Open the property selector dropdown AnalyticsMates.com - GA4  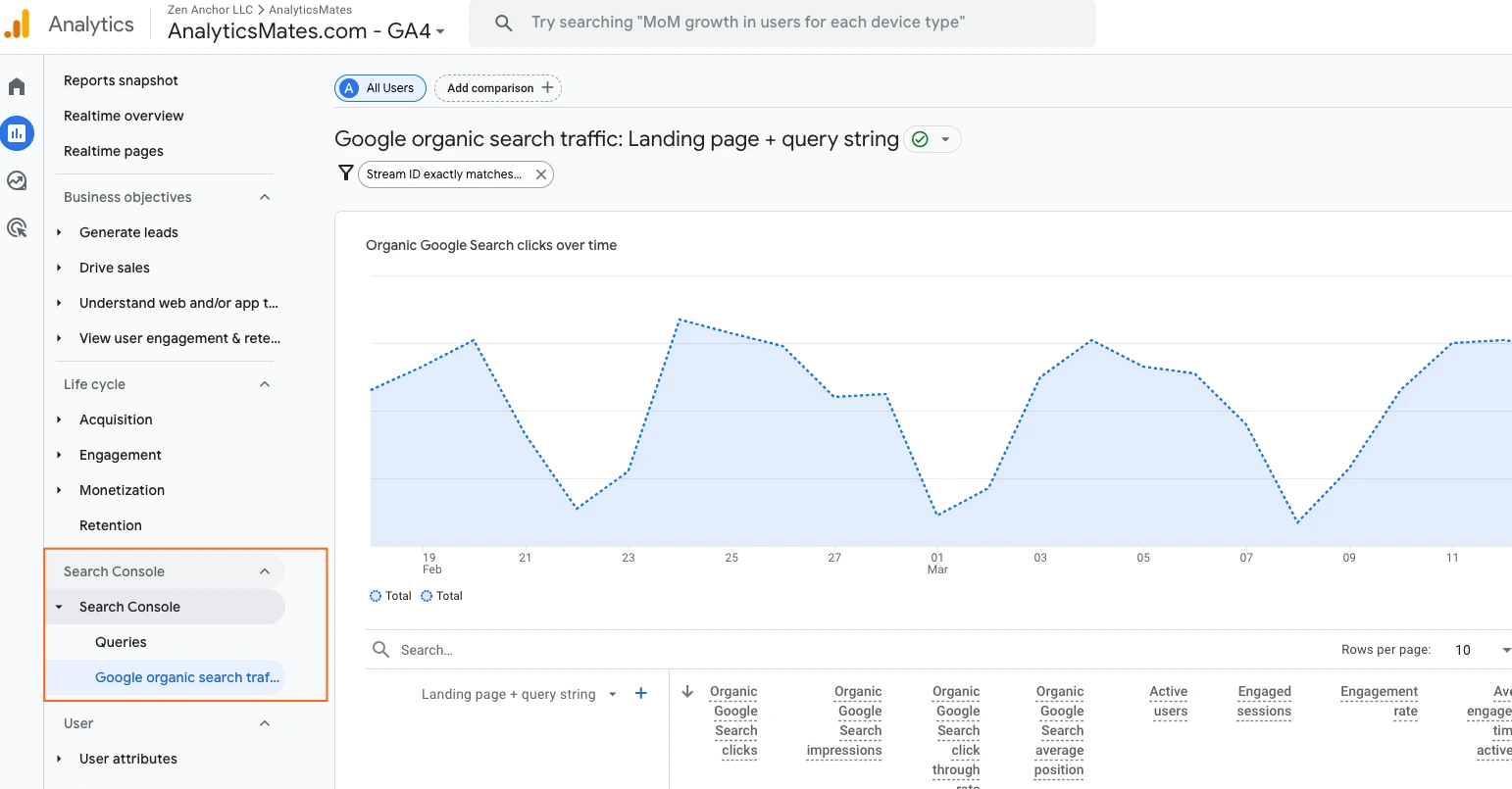coord(306,30)
